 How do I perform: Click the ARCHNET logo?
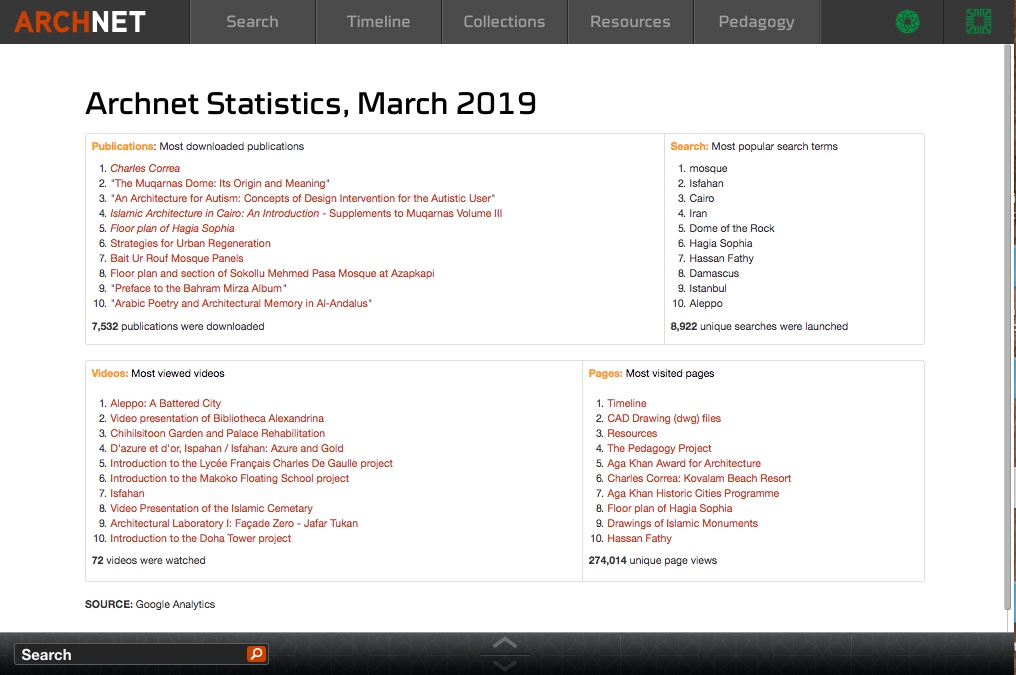tap(80, 20)
